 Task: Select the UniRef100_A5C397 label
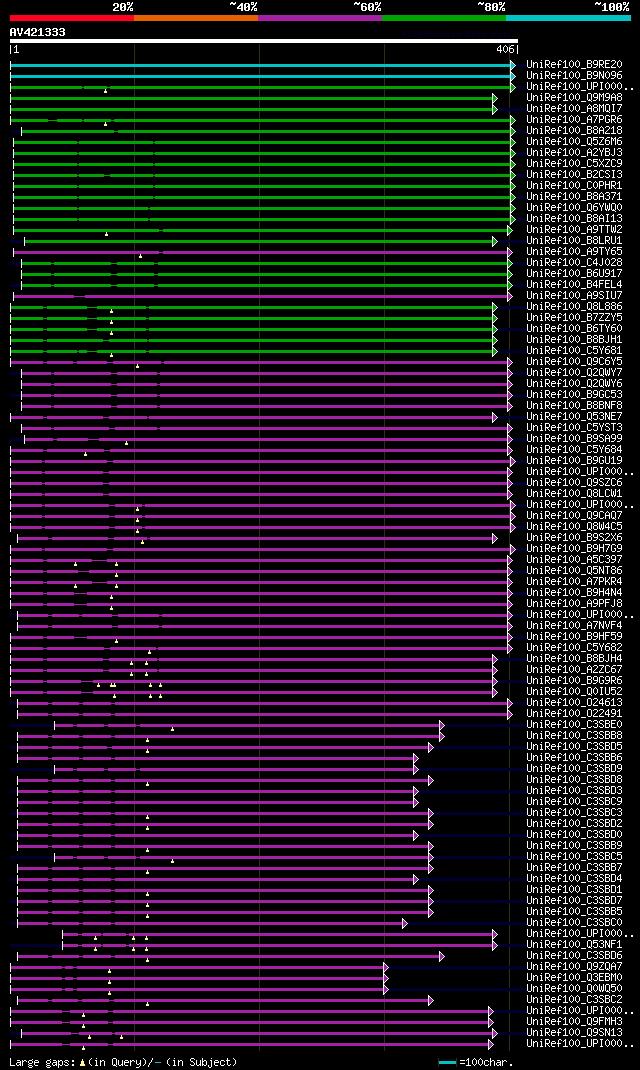coord(574,560)
